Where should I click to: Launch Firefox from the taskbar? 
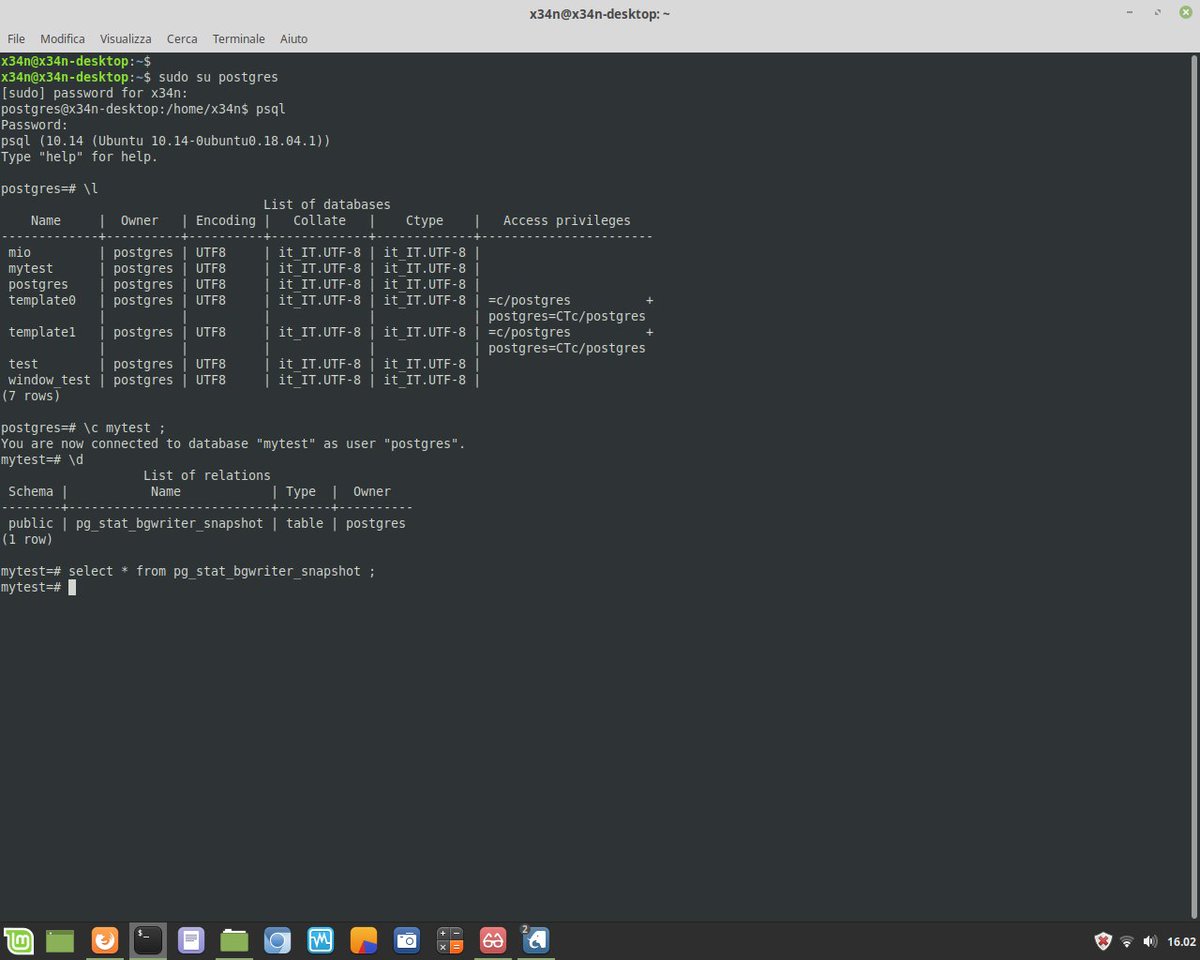[x=105, y=940]
